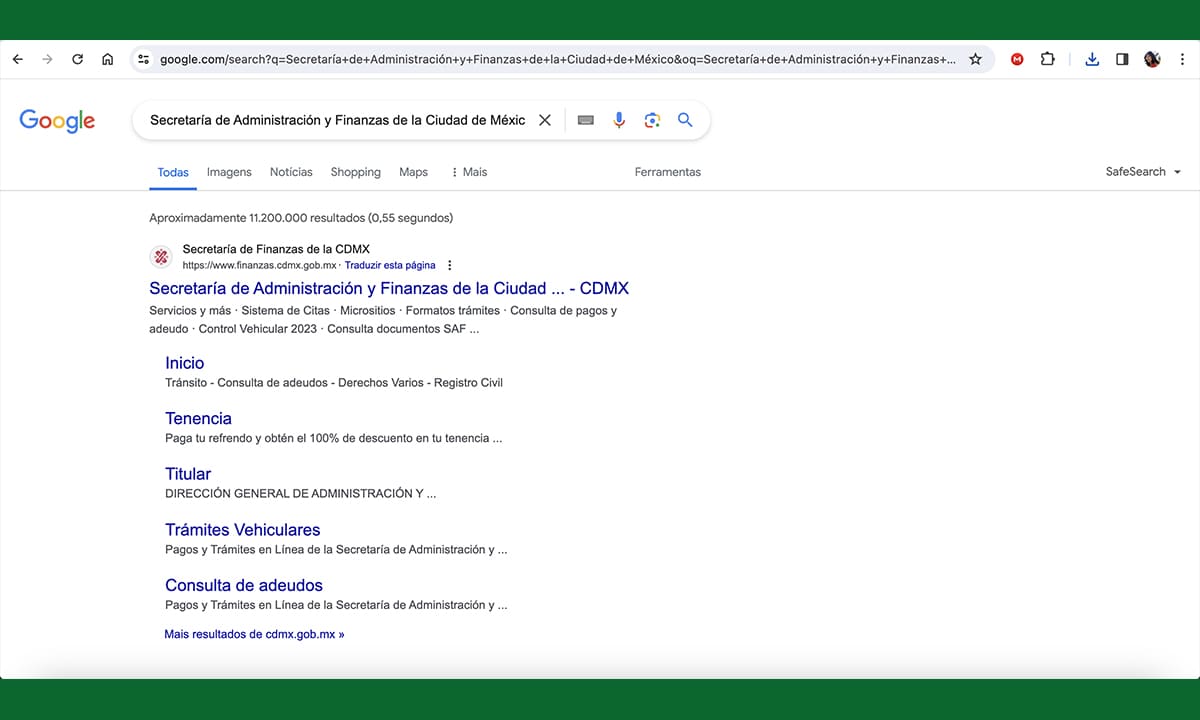This screenshot has width=1200, height=720.
Task: Click into the Google search field
Action: point(337,120)
